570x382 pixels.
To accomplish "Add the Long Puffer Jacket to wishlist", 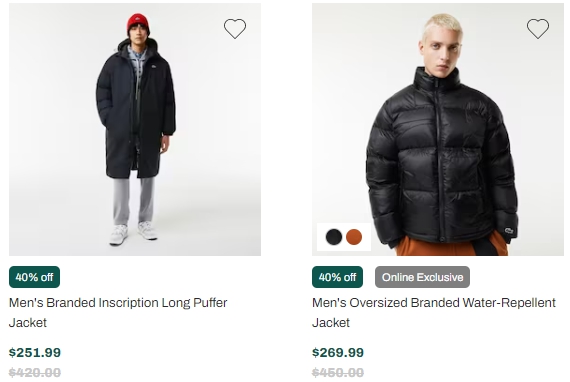I will (235, 29).
